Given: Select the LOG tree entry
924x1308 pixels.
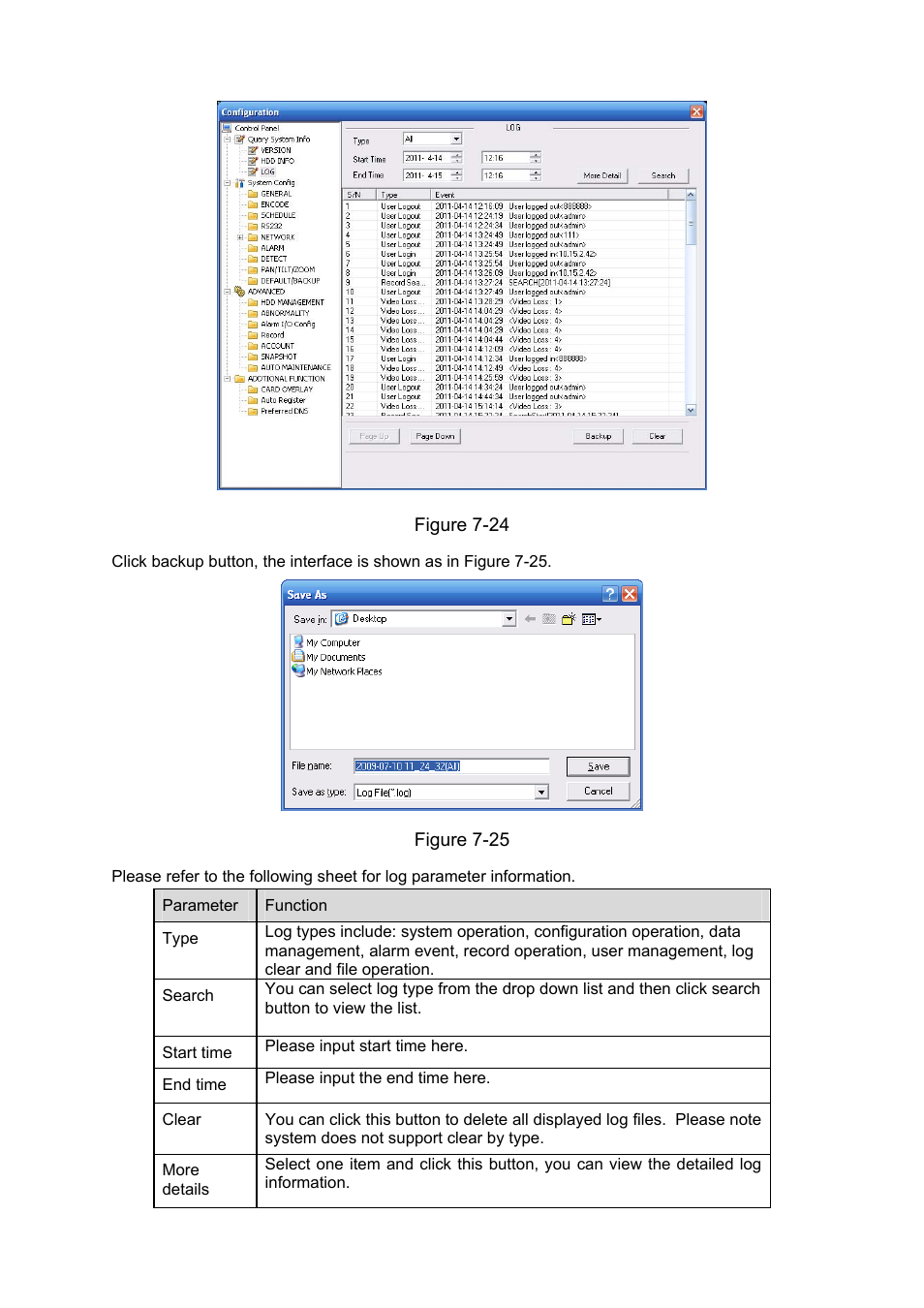Looking at the screenshot, I should [267, 171].
